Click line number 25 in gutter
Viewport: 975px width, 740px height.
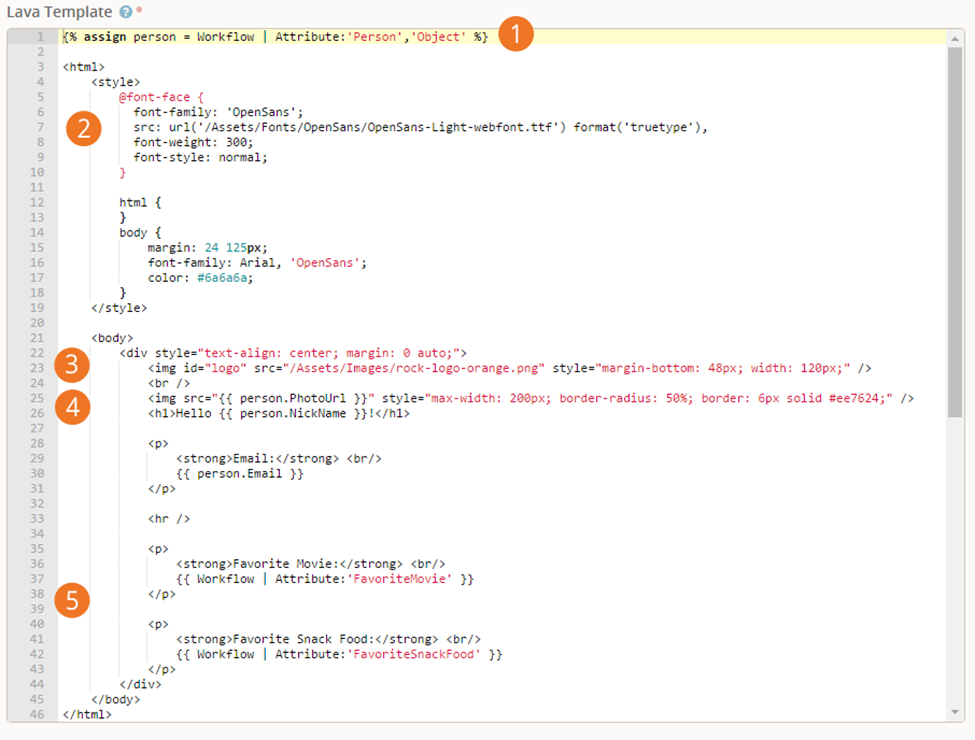37,398
